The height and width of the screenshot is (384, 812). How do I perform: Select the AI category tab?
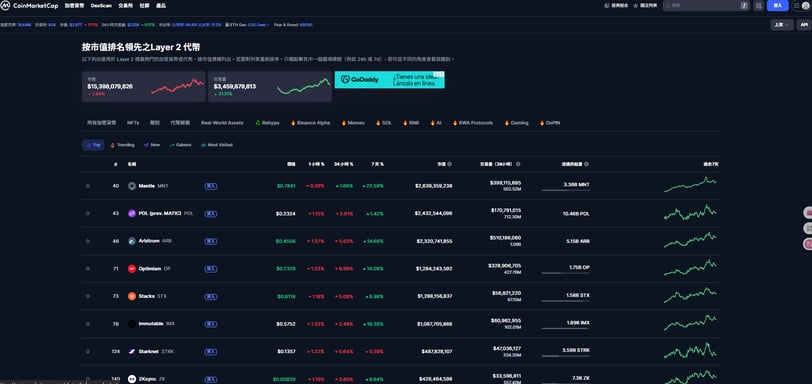coord(436,123)
